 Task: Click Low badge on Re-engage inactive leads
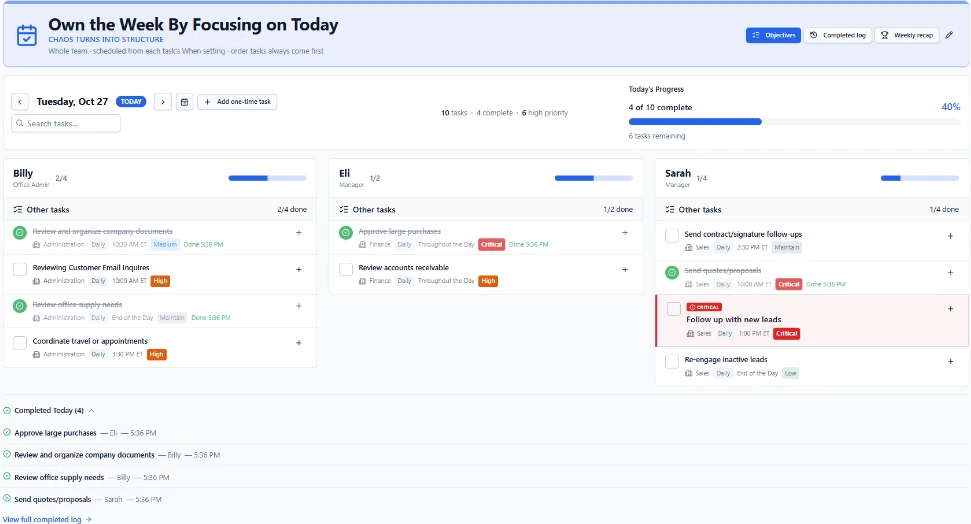pyautogui.click(x=791, y=373)
